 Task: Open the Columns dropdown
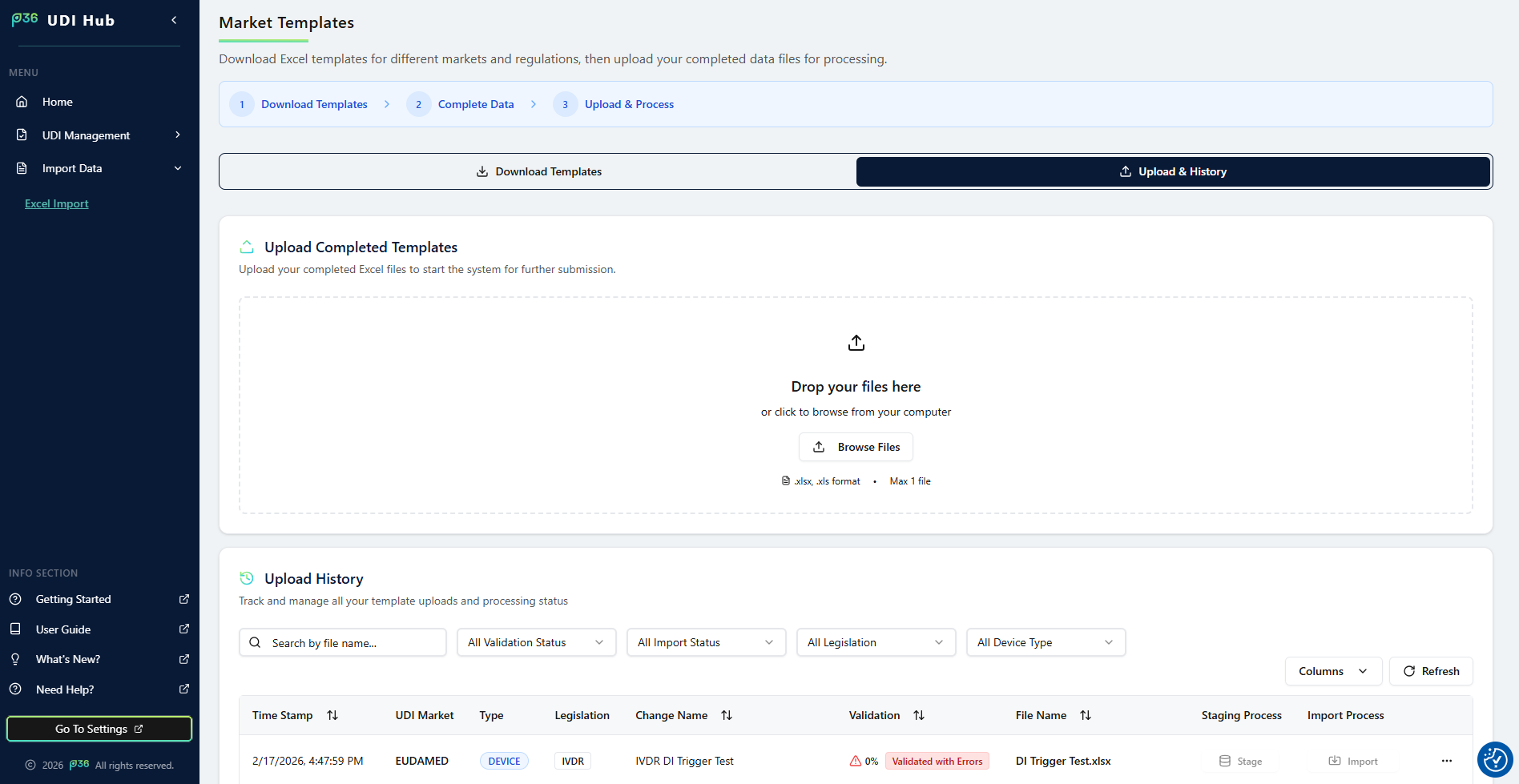1334,671
